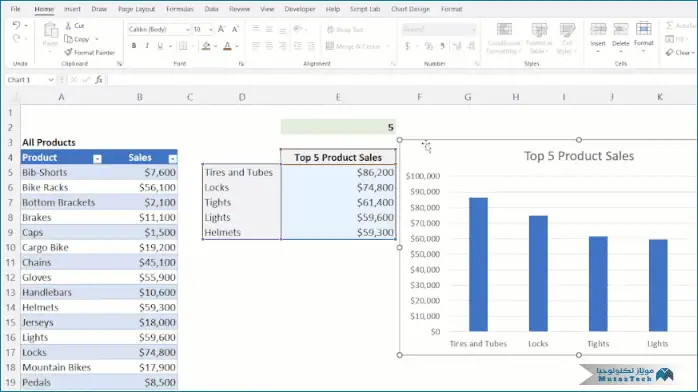Open the Clipboard dialog launcher
Screen dimensions: 698x392
(x=119, y=64)
